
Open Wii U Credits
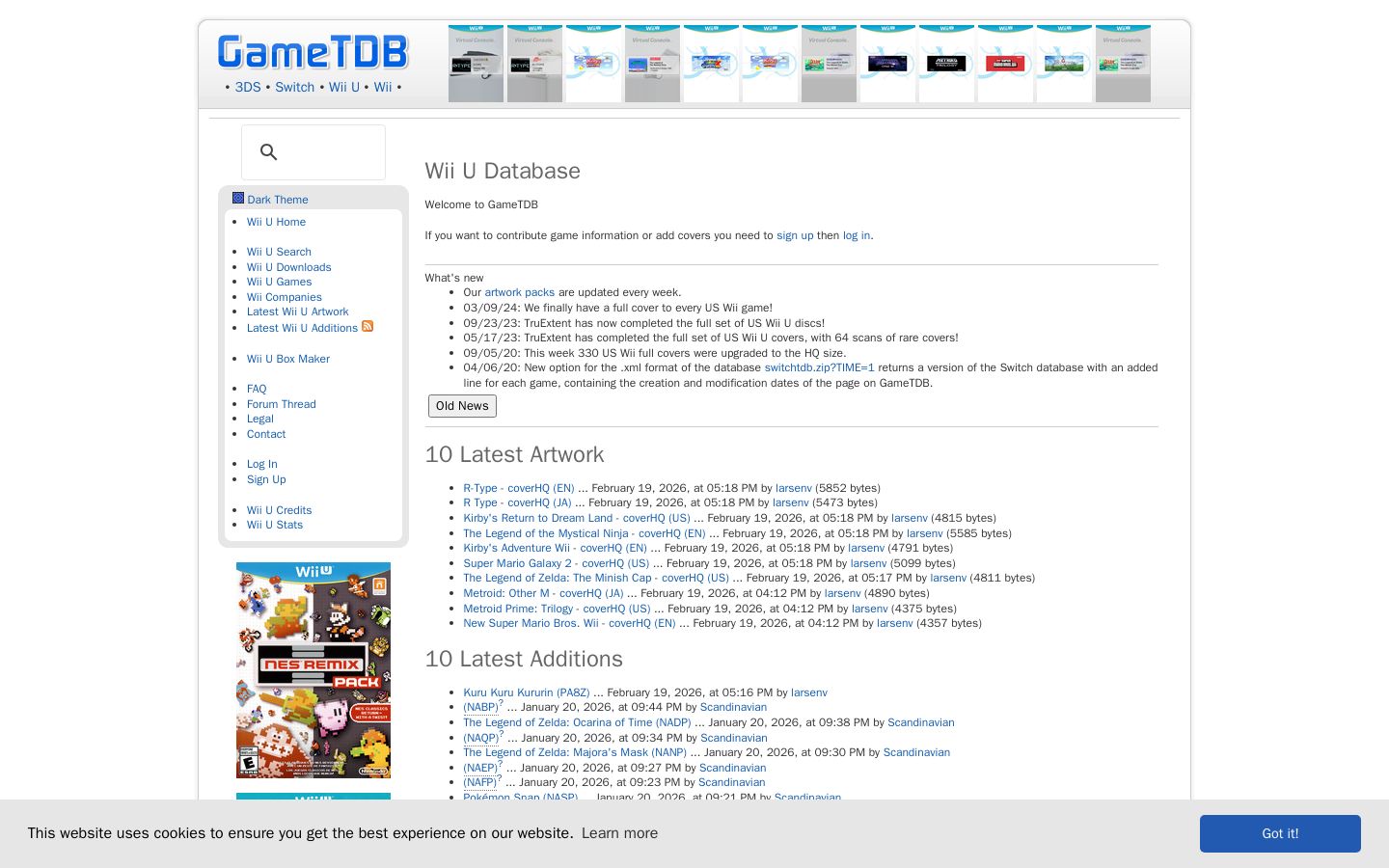(x=280, y=510)
